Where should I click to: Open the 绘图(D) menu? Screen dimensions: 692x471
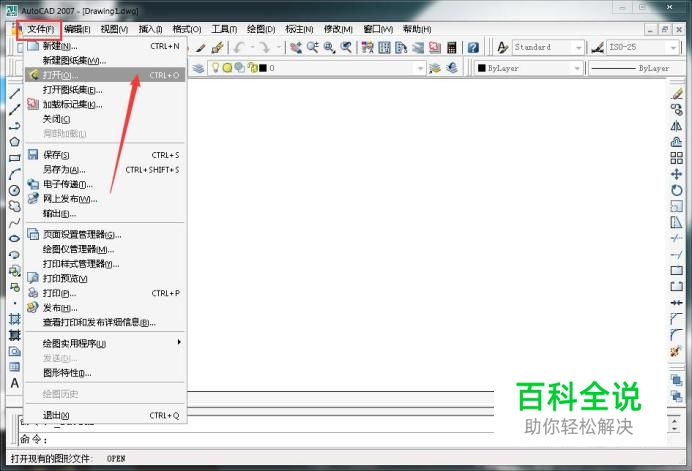261,29
